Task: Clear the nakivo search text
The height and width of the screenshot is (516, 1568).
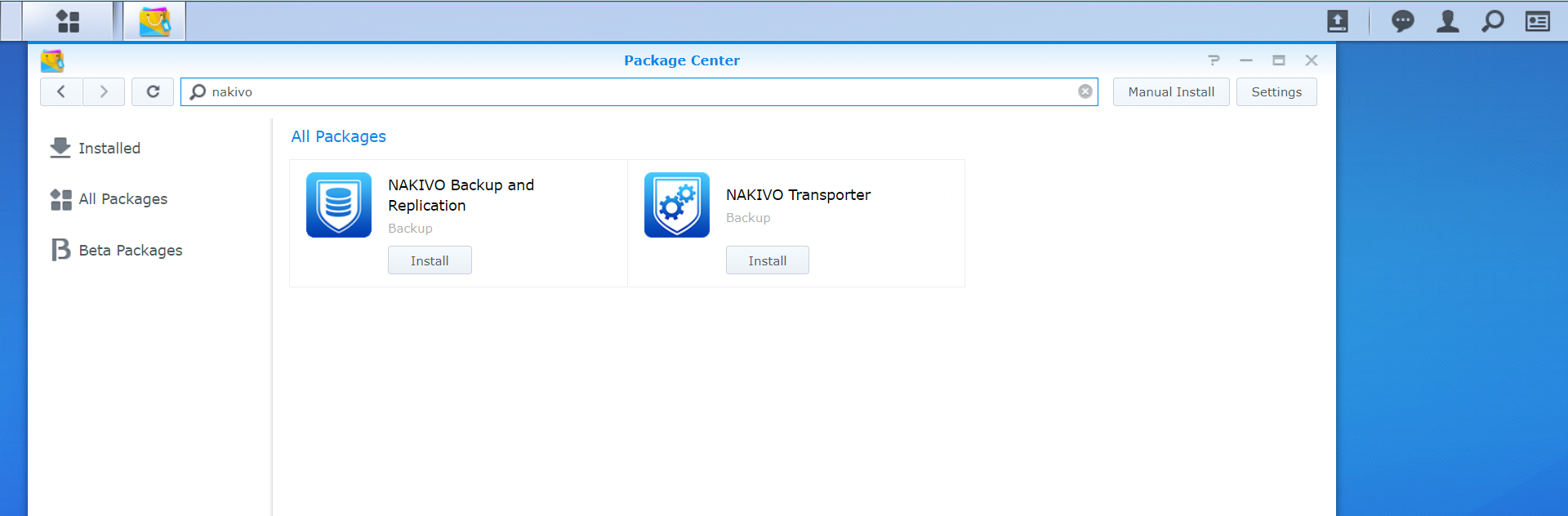Action: pyautogui.click(x=1085, y=91)
